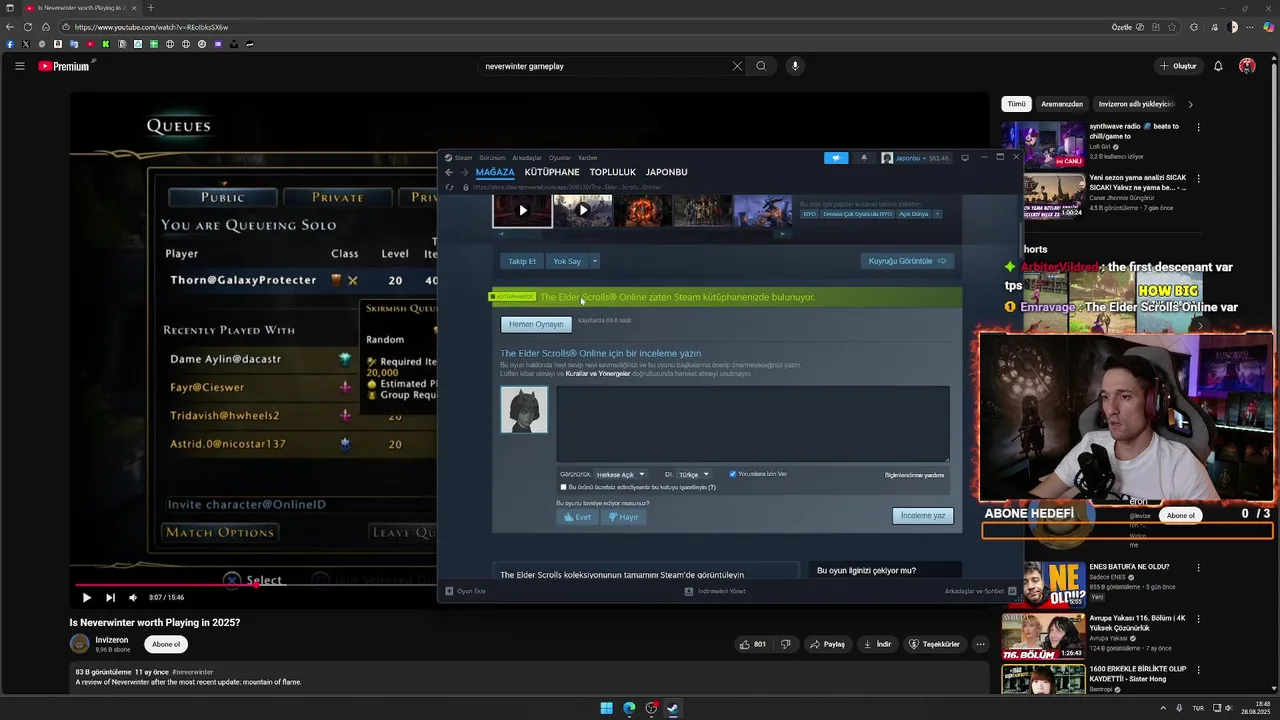Image resolution: width=1280 pixels, height=720 pixels.
Task: Open the Facebook bookmark in the bookmarks bar
Action: (x=10, y=44)
